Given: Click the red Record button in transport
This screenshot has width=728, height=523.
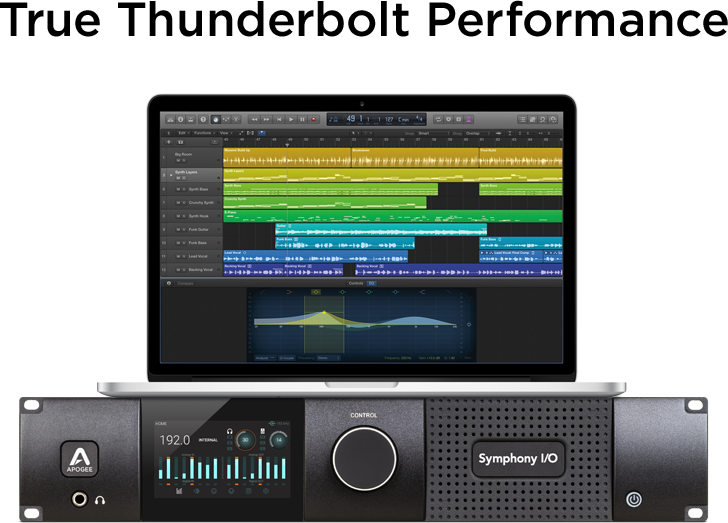Looking at the screenshot, I should coord(314,119).
